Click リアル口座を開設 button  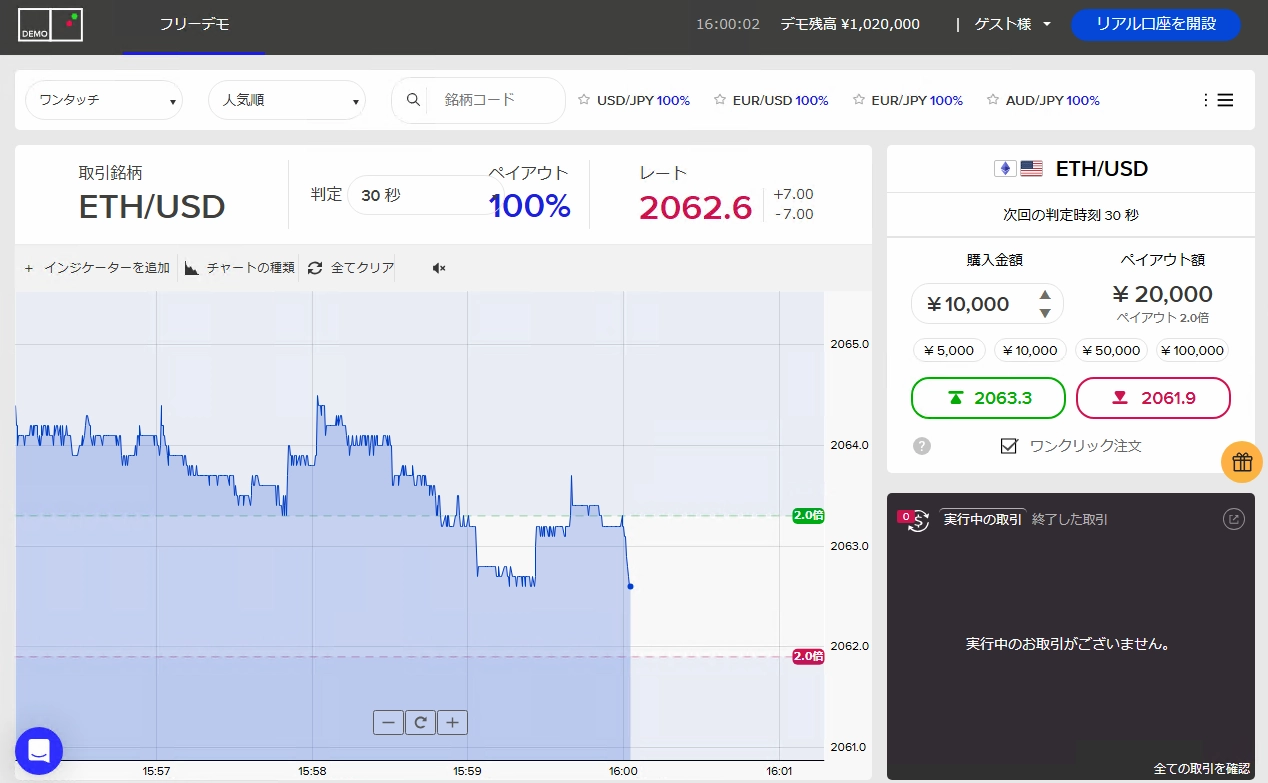1156,24
